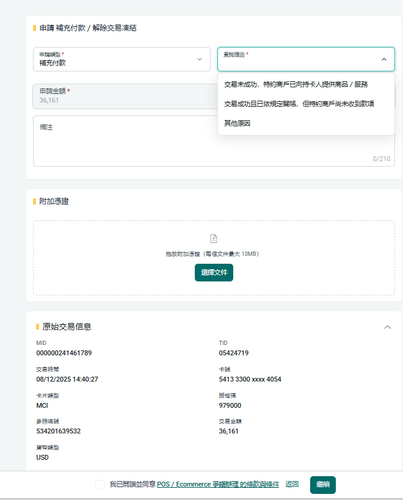Click the TID value 05424719
The image size is (403, 500).
click(x=234, y=353)
